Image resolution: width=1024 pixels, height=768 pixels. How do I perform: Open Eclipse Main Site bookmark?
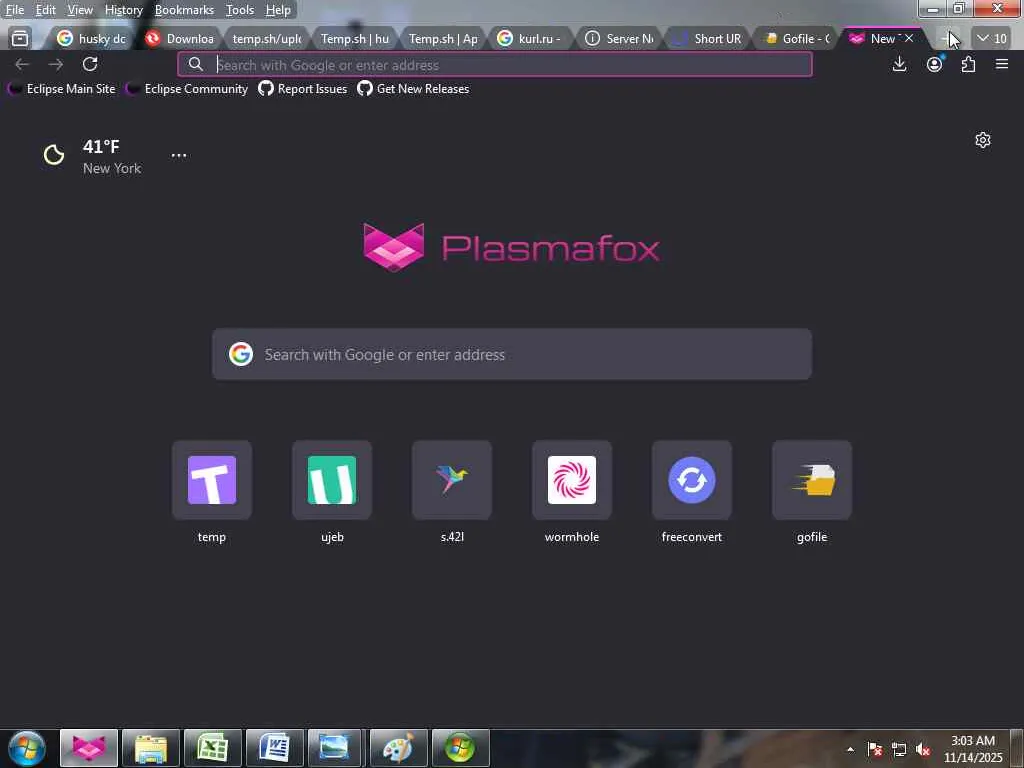point(62,89)
